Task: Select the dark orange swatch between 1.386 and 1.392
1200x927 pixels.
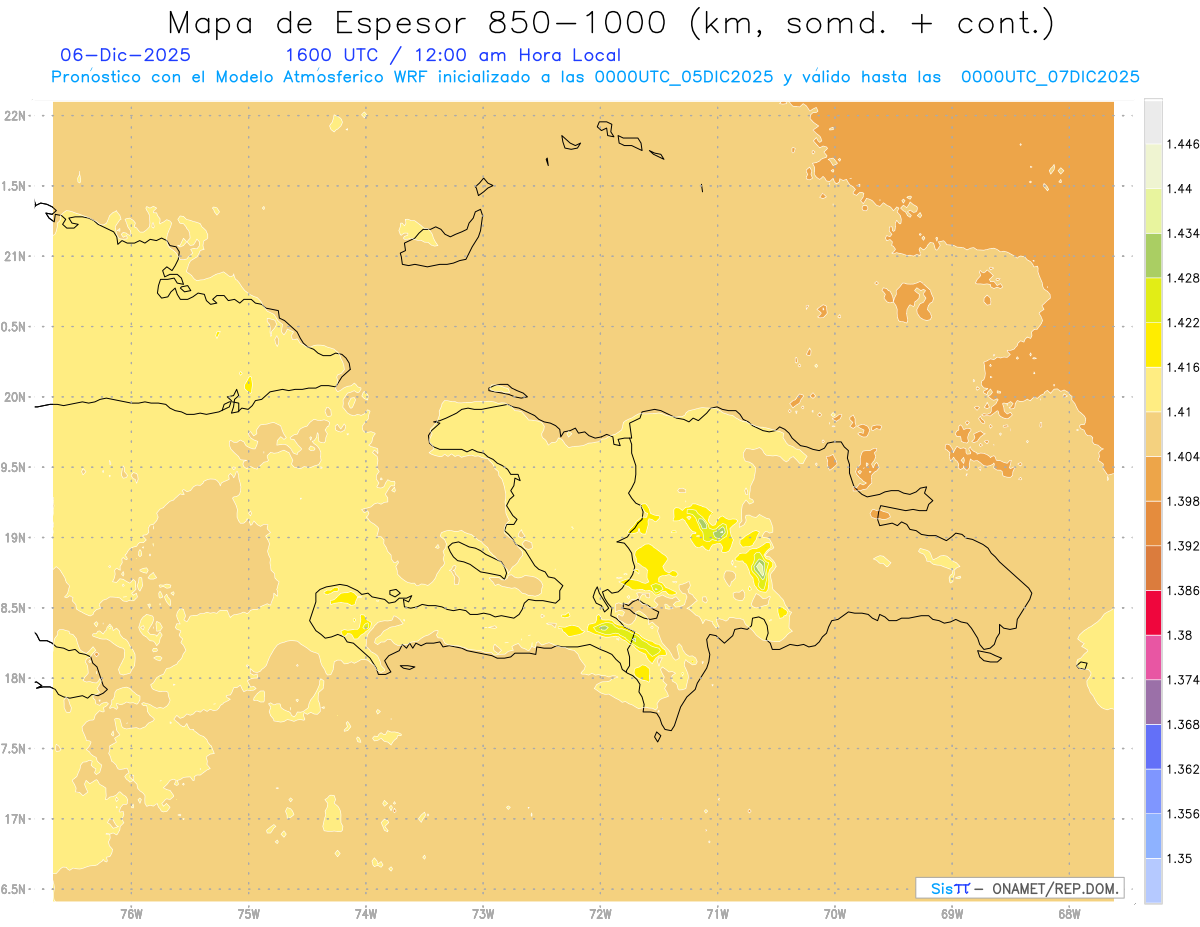Action: [x=1153, y=568]
